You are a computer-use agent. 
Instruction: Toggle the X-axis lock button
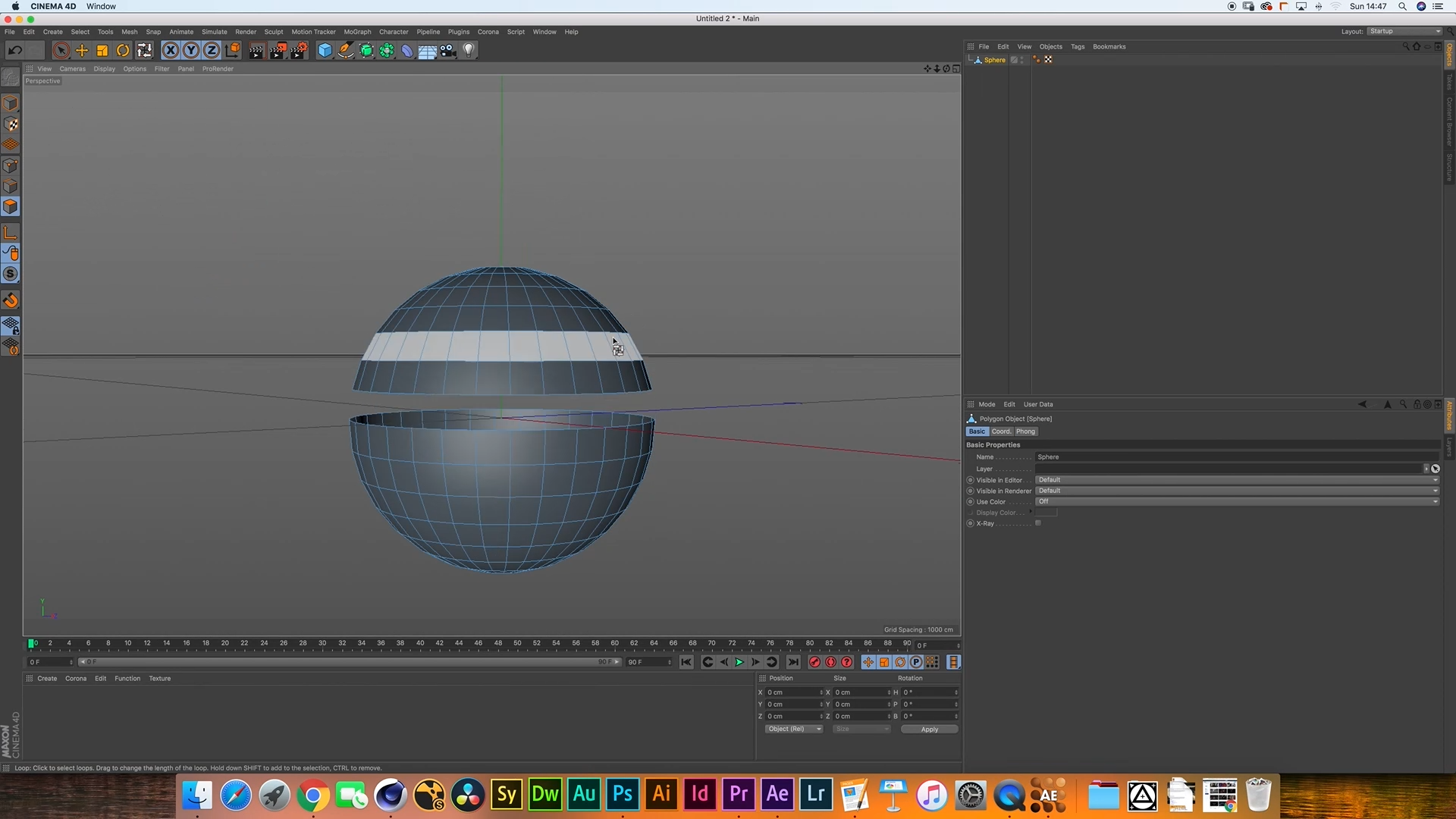point(171,51)
